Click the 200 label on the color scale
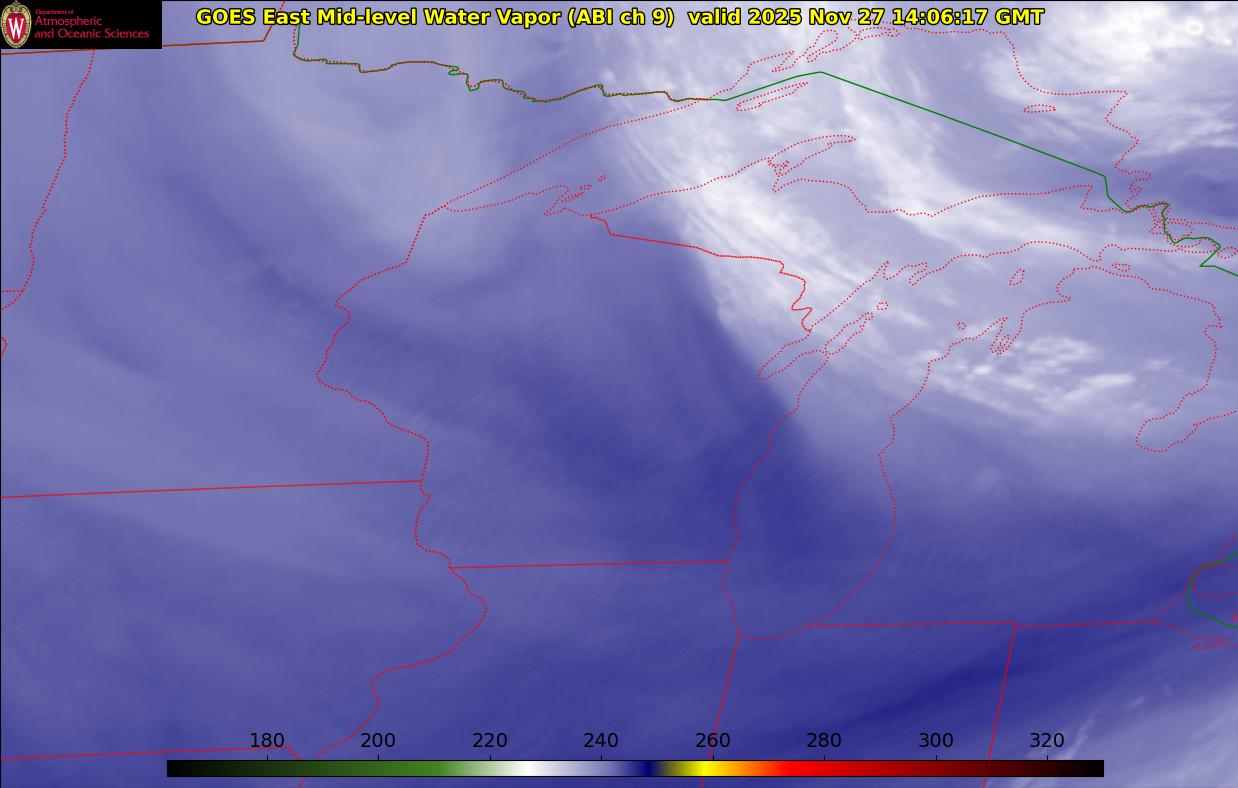This screenshot has width=1238, height=788. (378, 741)
